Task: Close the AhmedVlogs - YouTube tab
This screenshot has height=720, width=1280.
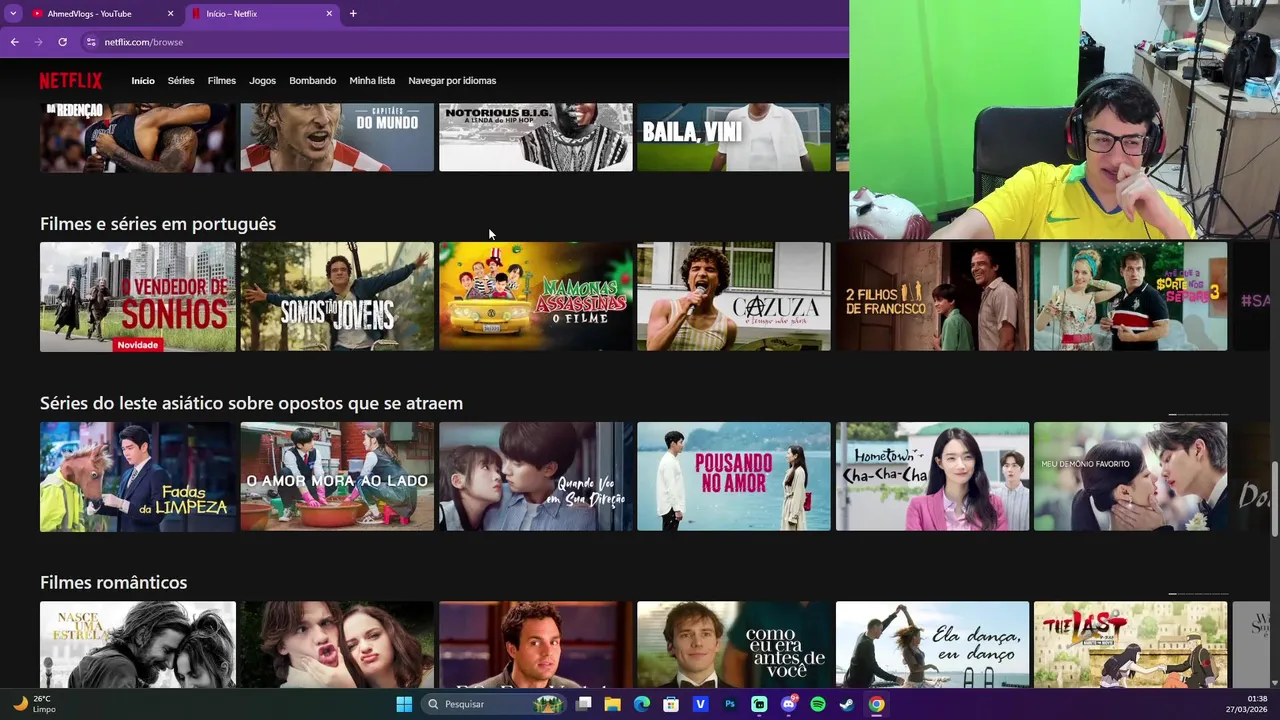Action: pyautogui.click(x=170, y=14)
